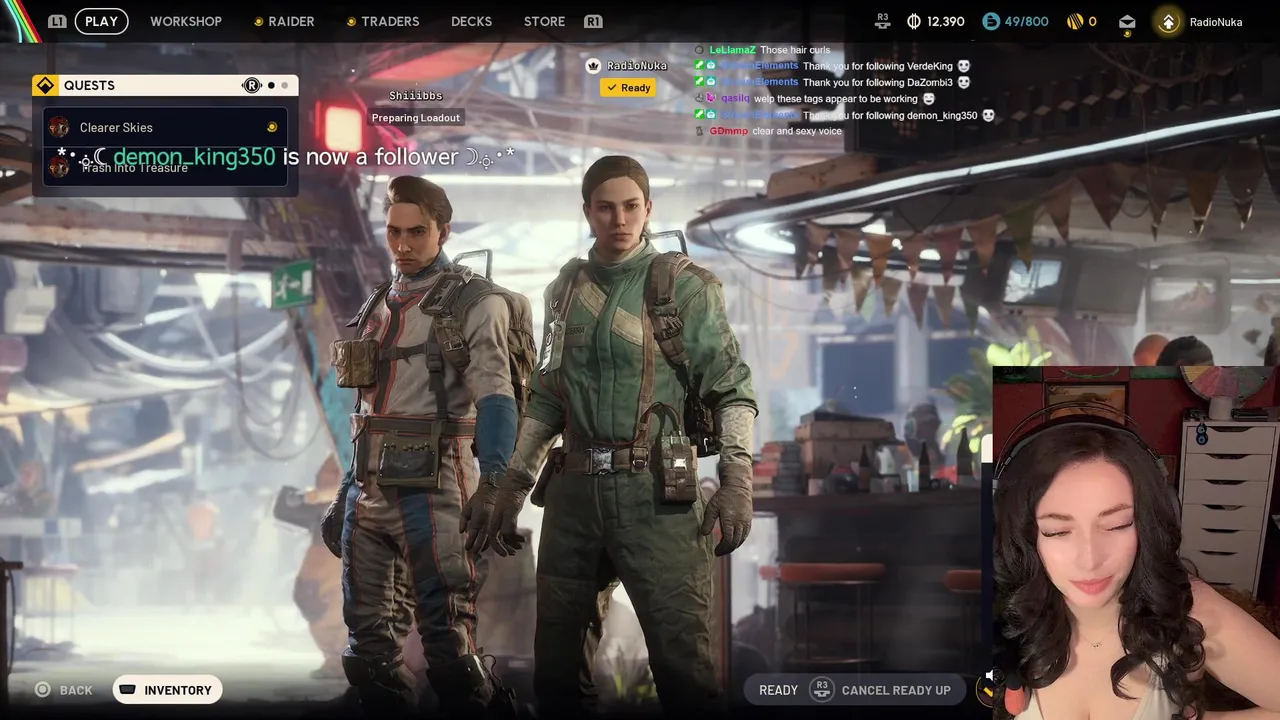Select the second page dot in Quests header
Screen dimensions: 1280x720
(x=284, y=85)
